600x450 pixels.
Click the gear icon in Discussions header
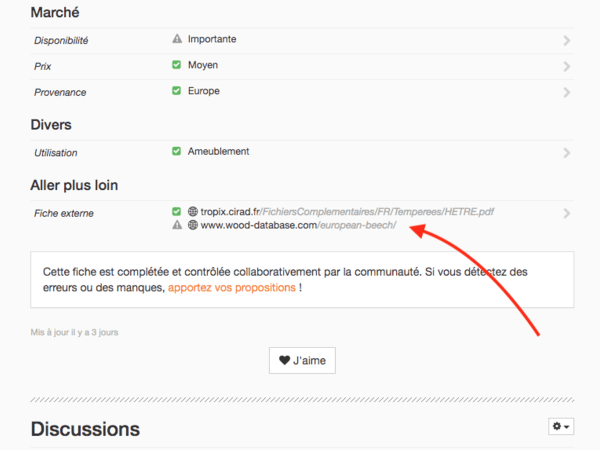(557, 426)
